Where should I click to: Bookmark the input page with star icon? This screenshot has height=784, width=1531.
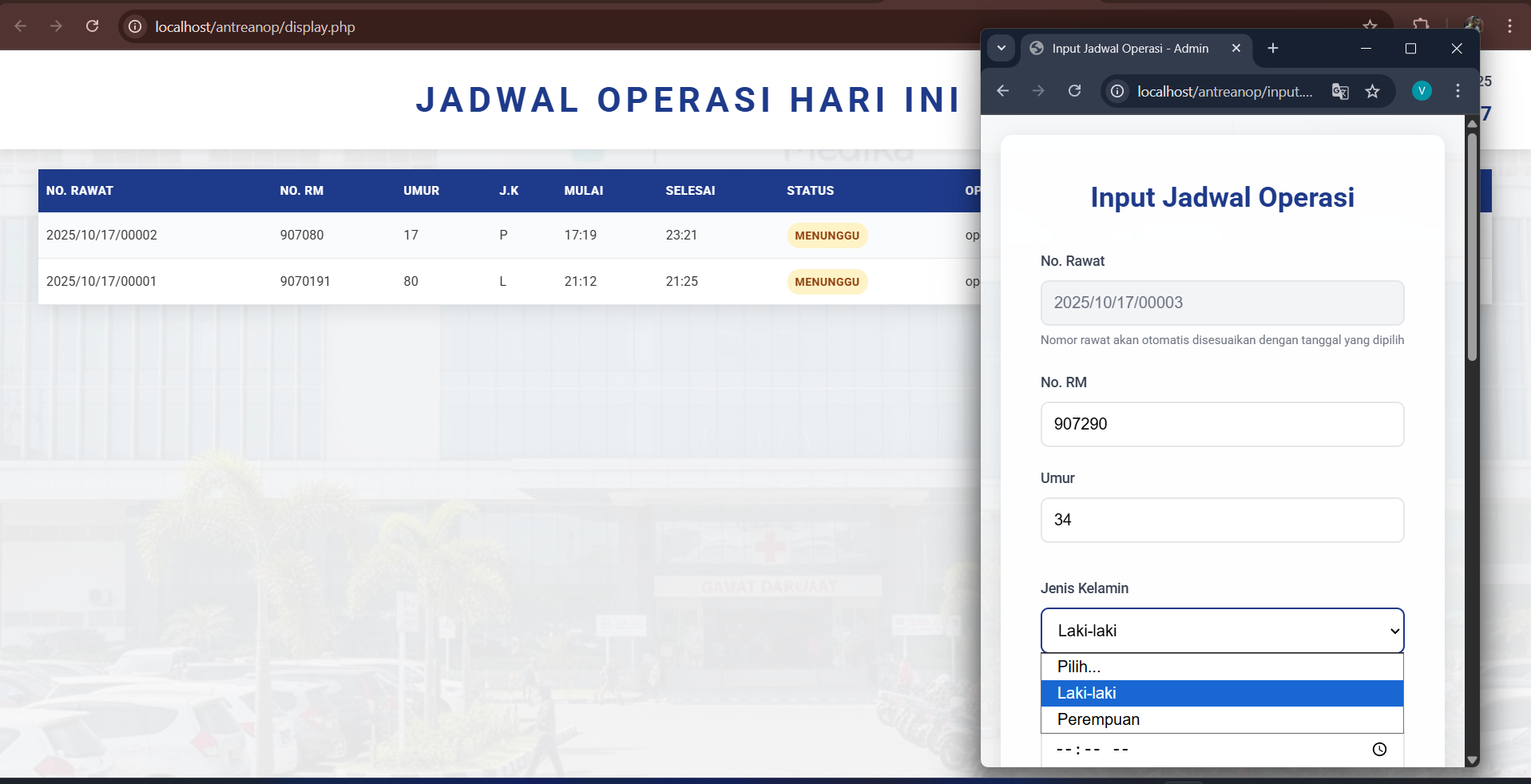pos(1372,92)
